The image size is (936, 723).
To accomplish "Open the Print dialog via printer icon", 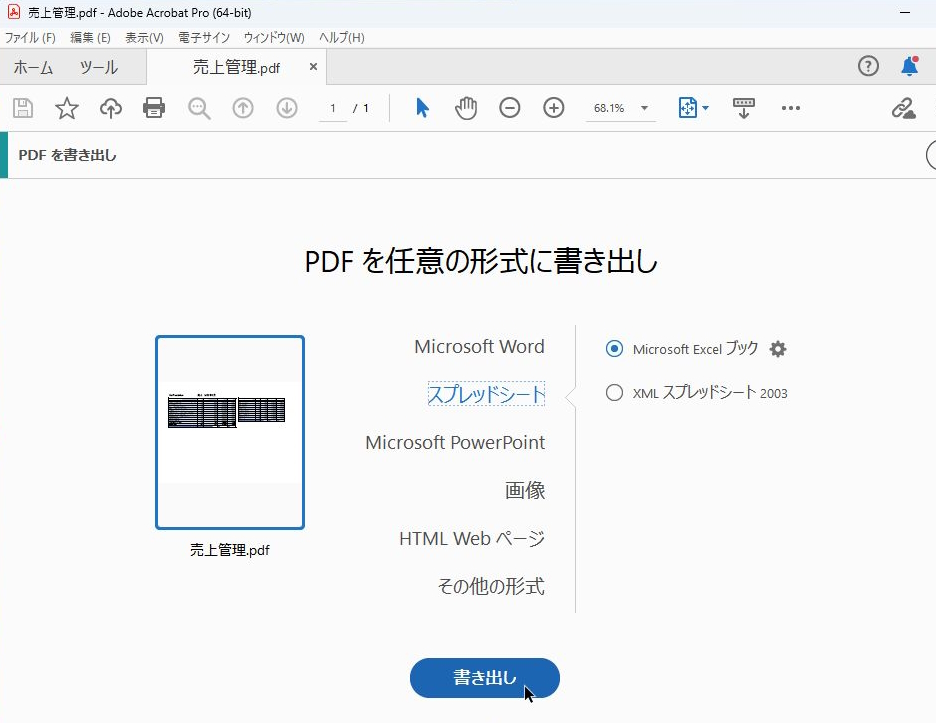I will (154, 107).
